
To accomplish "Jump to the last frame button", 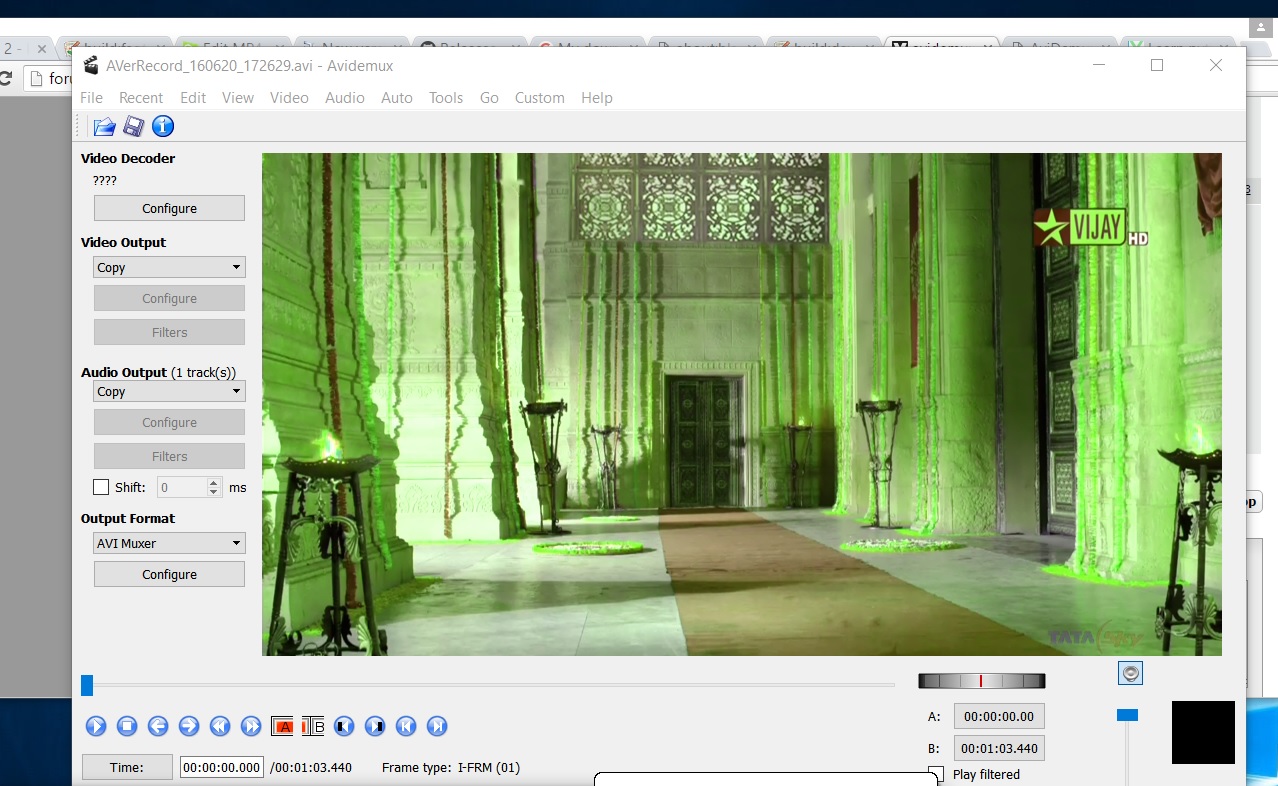I will point(437,726).
